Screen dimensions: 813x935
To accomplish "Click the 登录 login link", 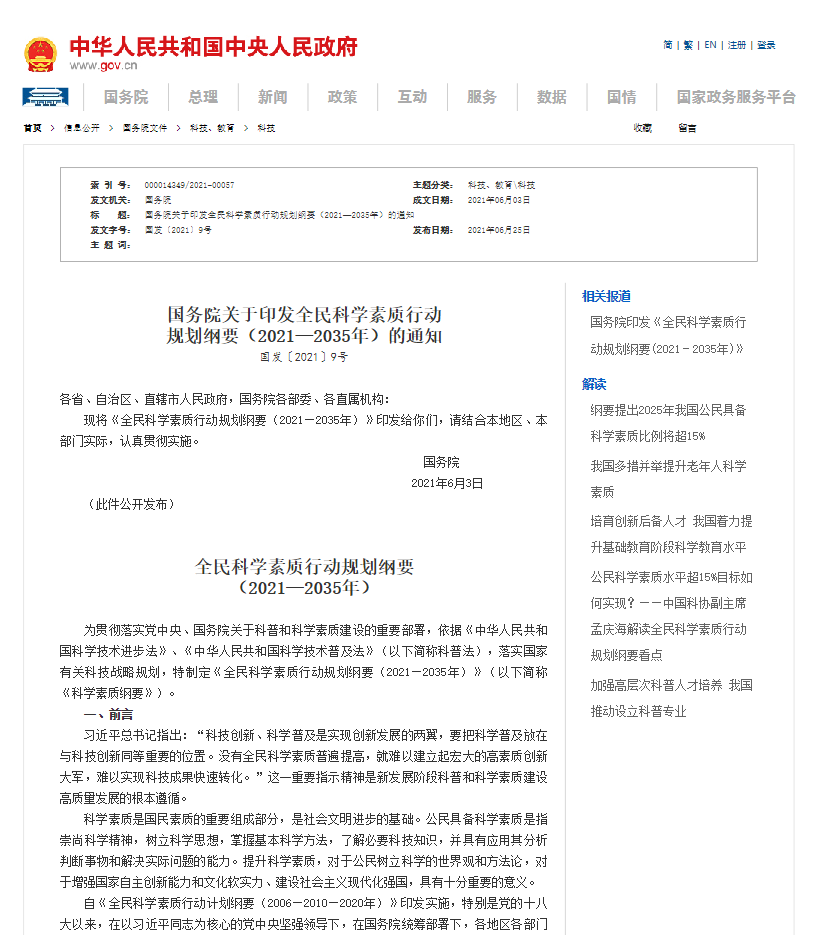I will pos(764,44).
